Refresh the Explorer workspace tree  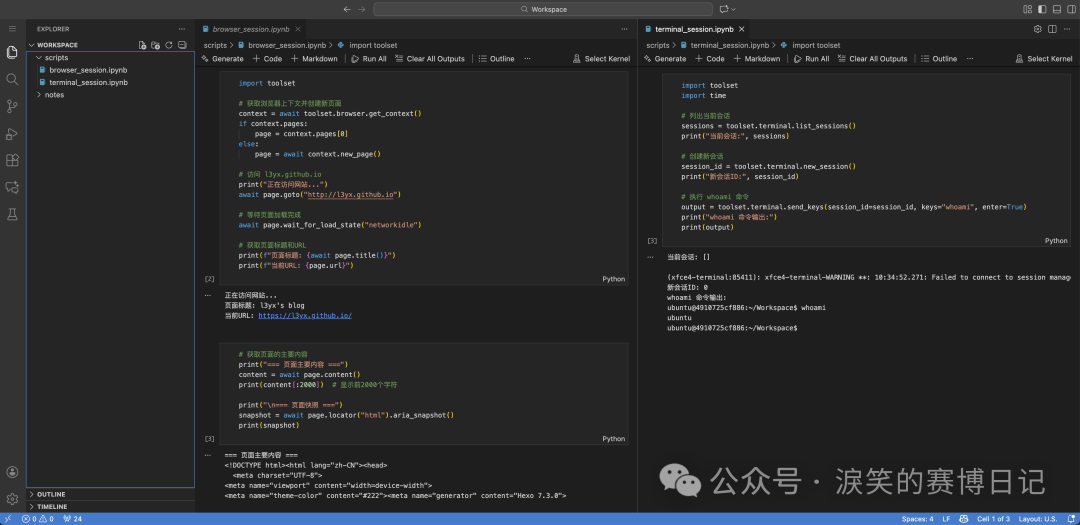click(169, 45)
